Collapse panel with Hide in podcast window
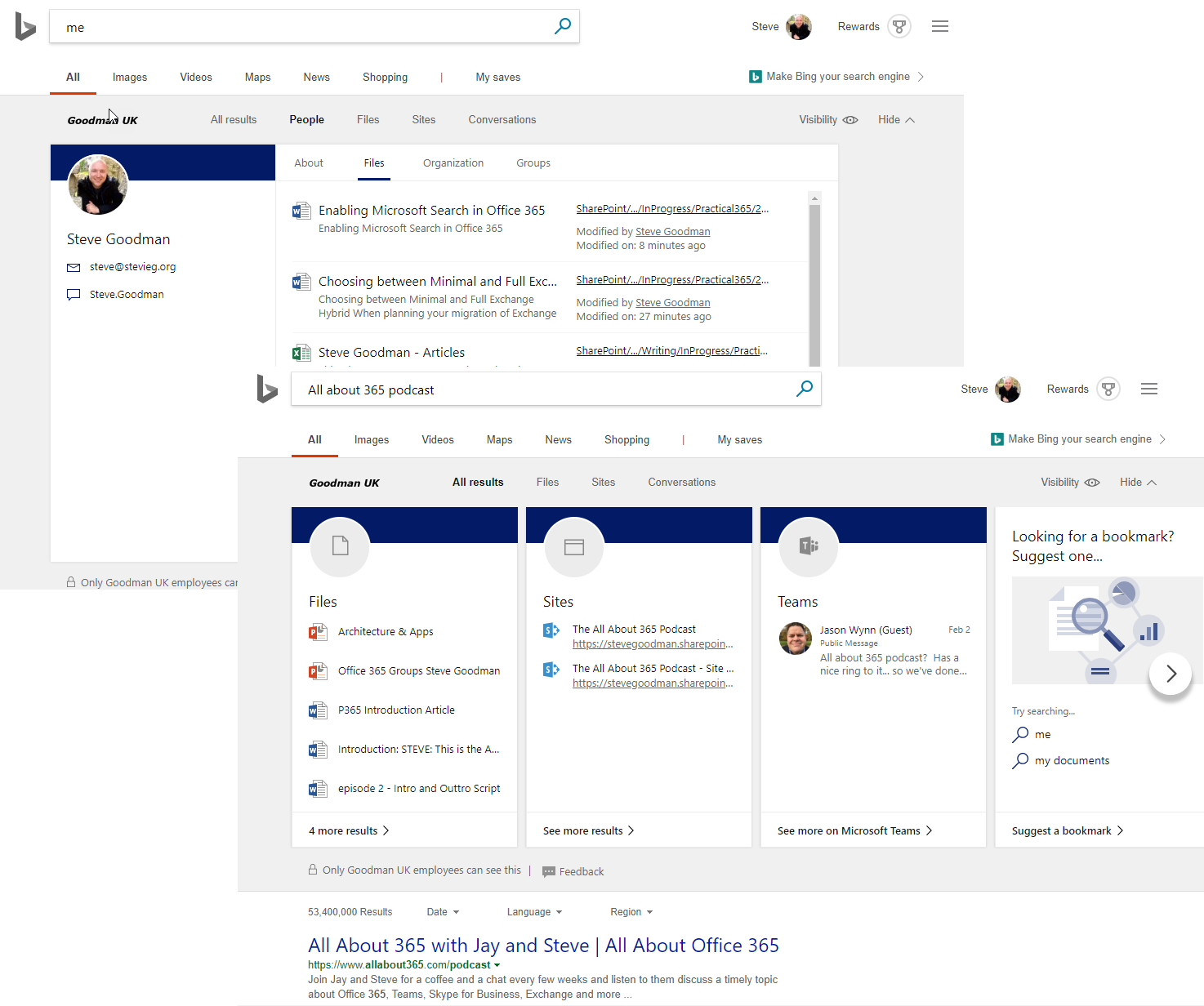Image resolution: width=1204 pixels, height=1006 pixels. (1138, 483)
